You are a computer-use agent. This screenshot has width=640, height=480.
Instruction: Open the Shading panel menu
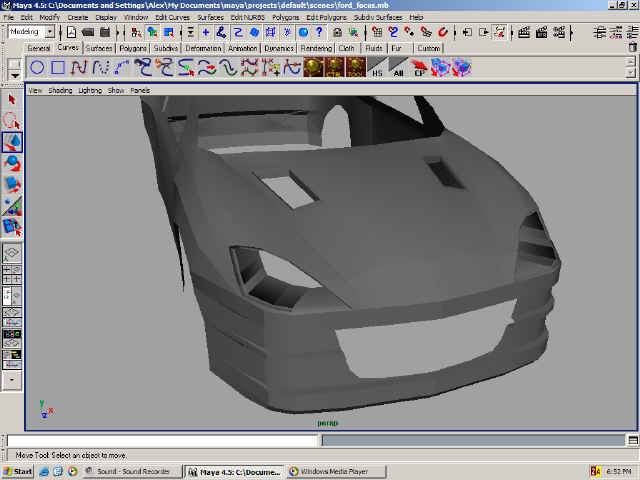pos(61,90)
